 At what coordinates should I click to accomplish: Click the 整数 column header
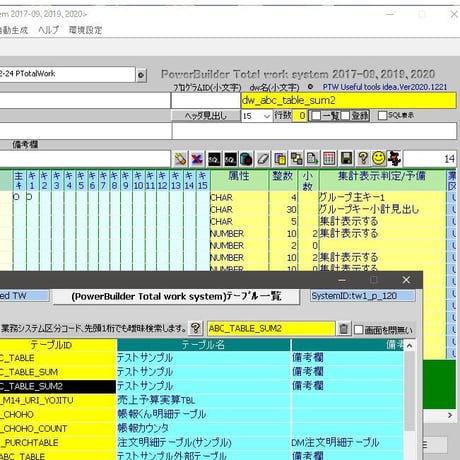click(x=282, y=180)
